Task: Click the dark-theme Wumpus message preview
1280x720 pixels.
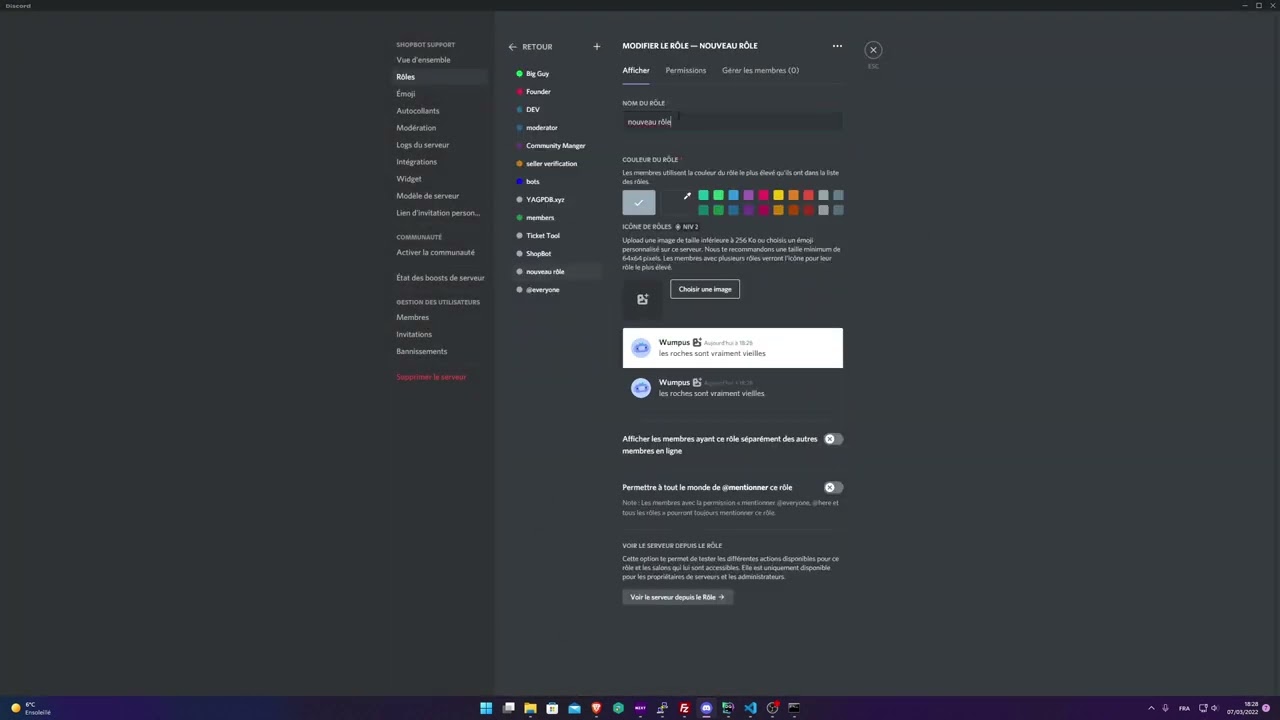Action: [x=732, y=388]
